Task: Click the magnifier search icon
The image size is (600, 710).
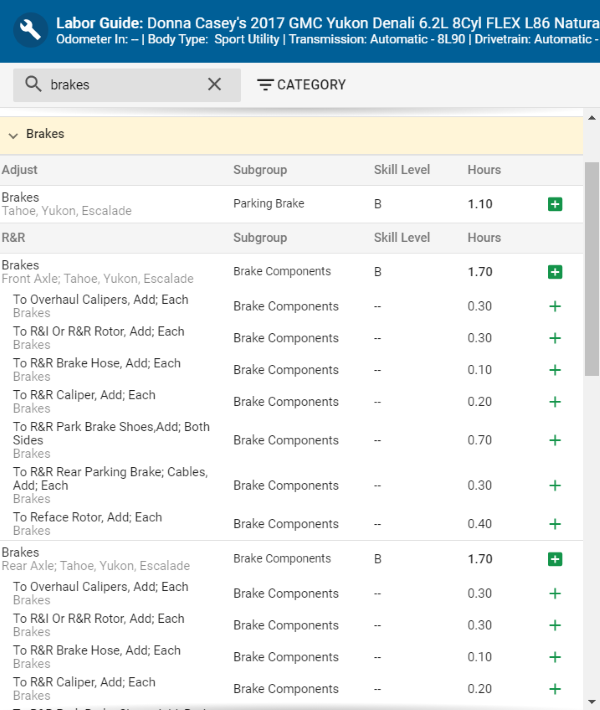Action: pyautogui.click(x=33, y=85)
